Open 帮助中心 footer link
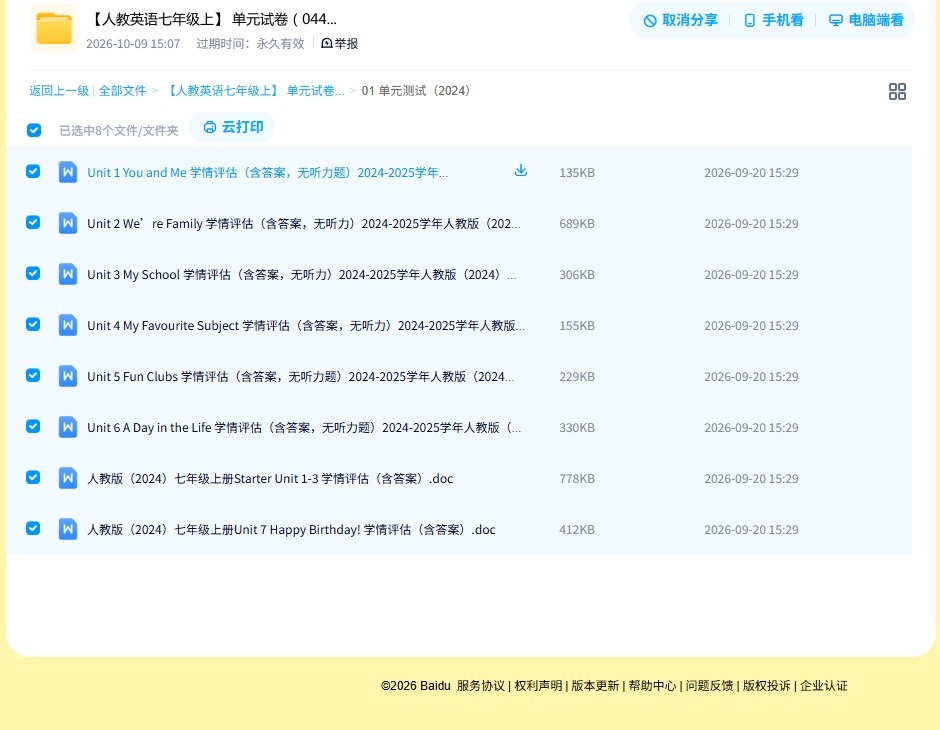 tap(652, 686)
